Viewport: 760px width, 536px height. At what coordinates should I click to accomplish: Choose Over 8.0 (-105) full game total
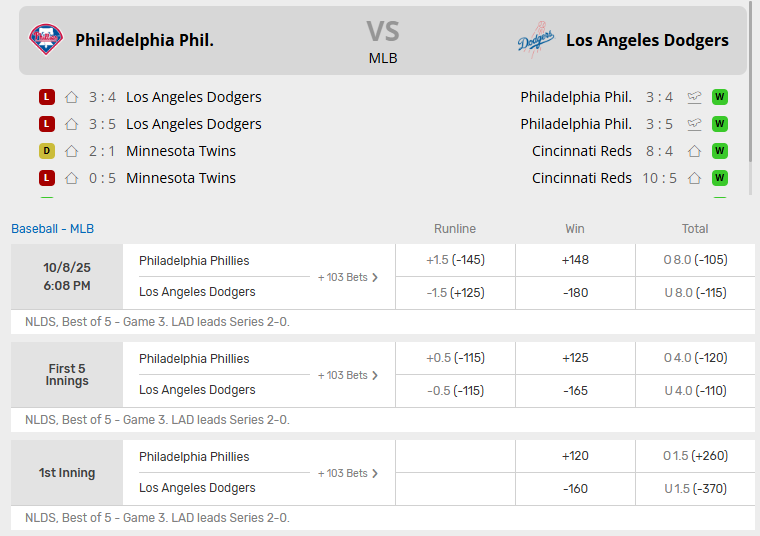click(x=695, y=260)
